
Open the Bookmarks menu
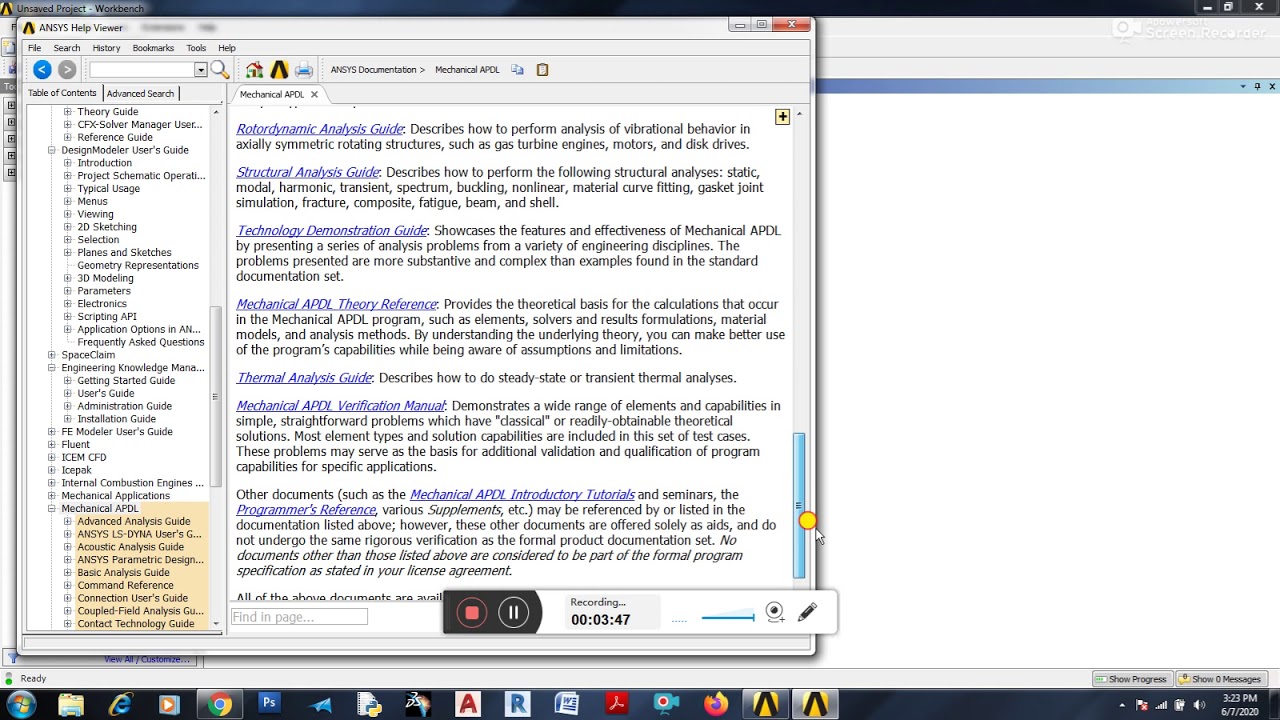153,48
